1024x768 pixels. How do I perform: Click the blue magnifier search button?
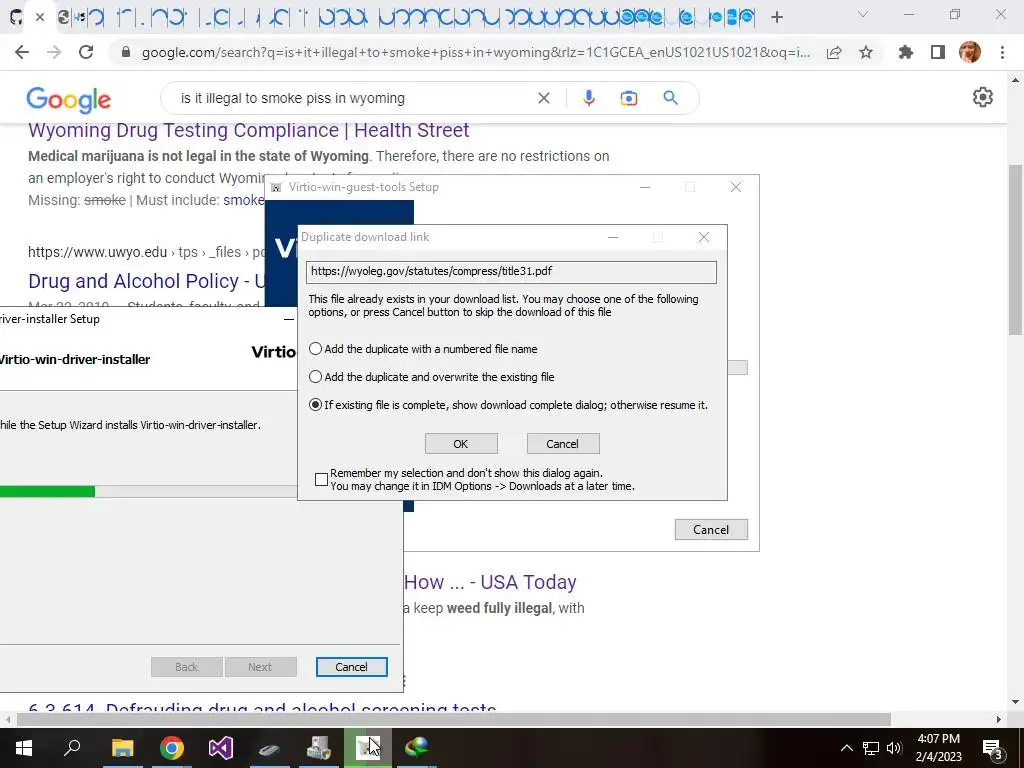[x=670, y=98]
